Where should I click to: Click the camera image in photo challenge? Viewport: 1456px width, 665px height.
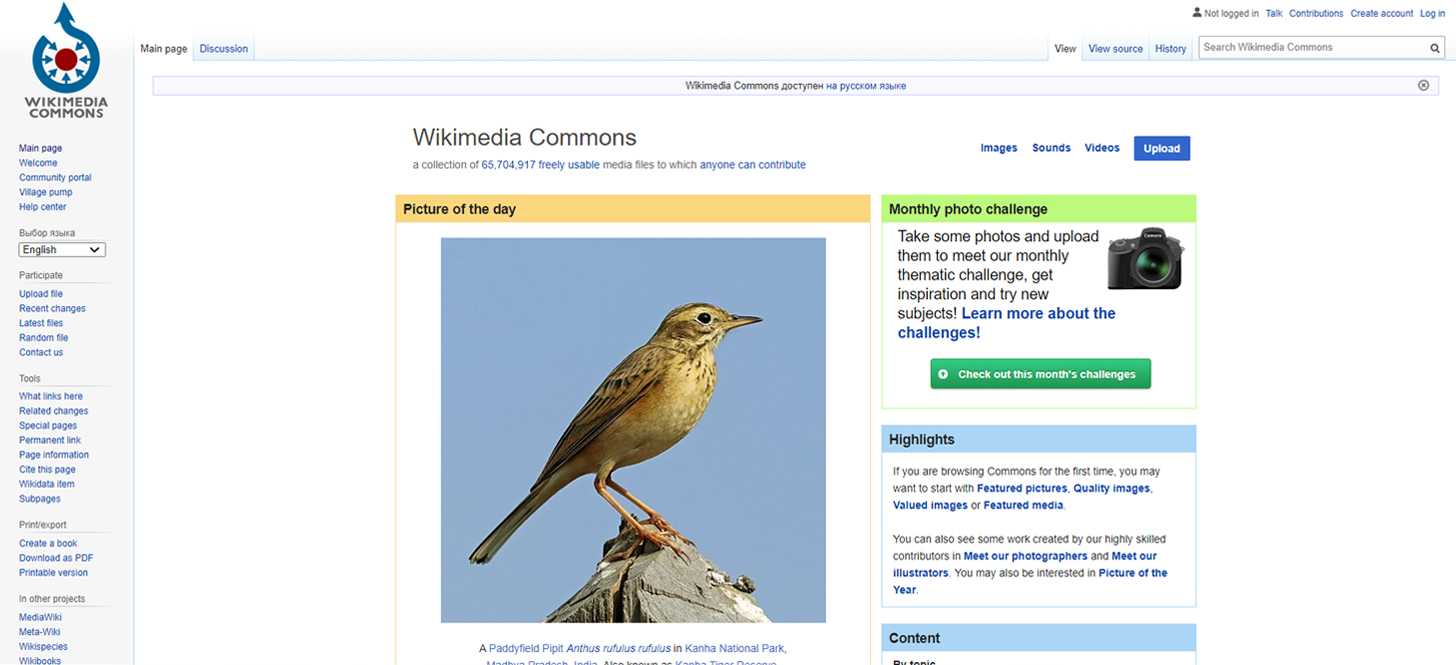(x=1145, y=259)
